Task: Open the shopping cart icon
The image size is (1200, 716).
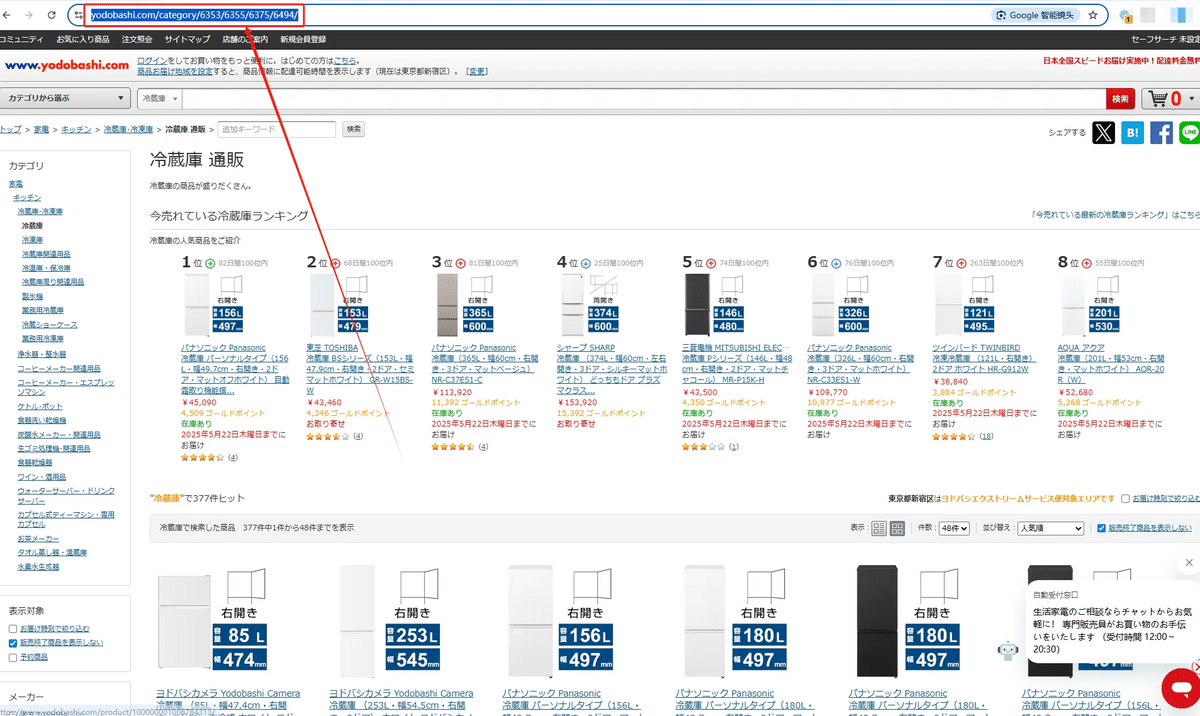Action: click(x=1159, y=98)
